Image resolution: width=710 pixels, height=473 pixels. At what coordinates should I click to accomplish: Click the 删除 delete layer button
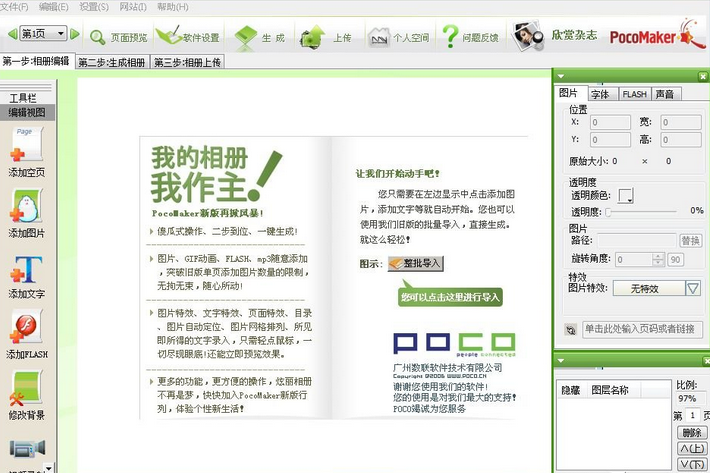click(692, 433)
